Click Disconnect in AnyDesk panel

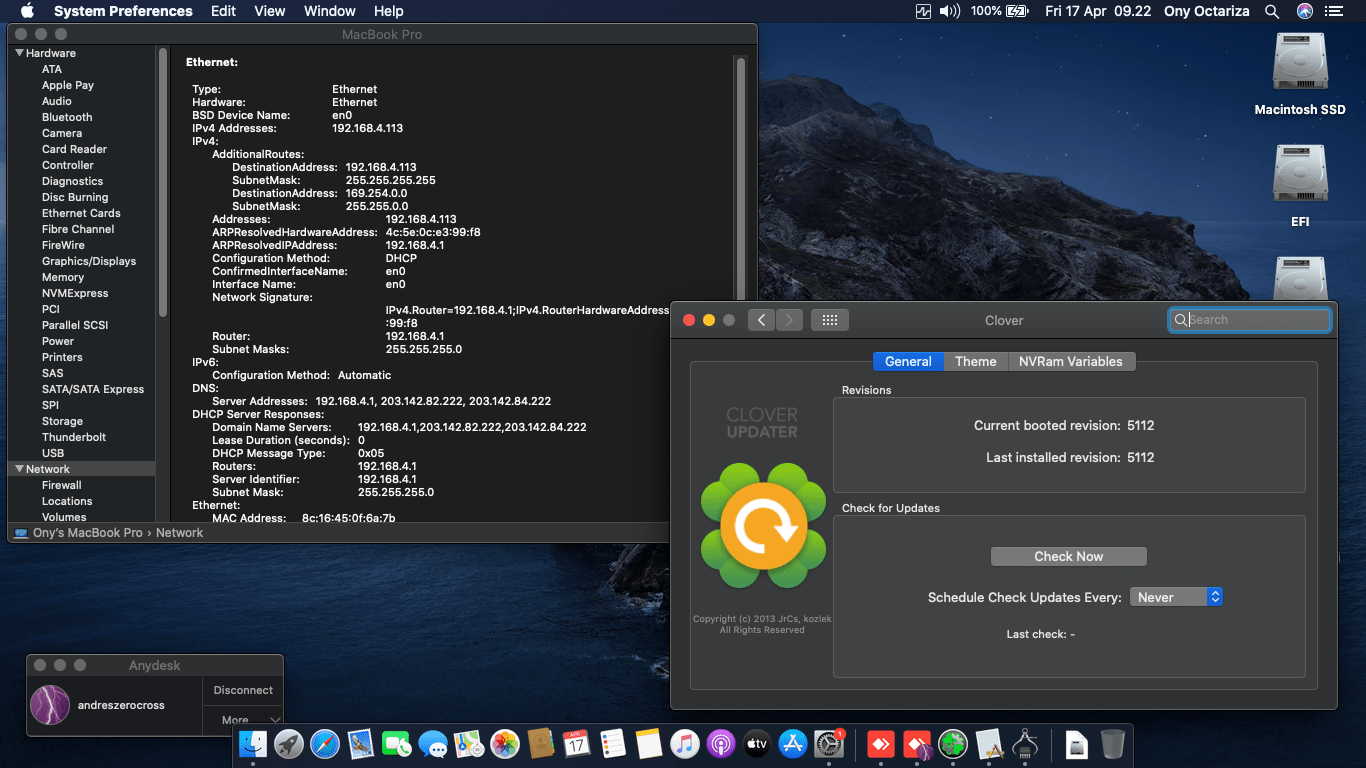click(243, 690)
